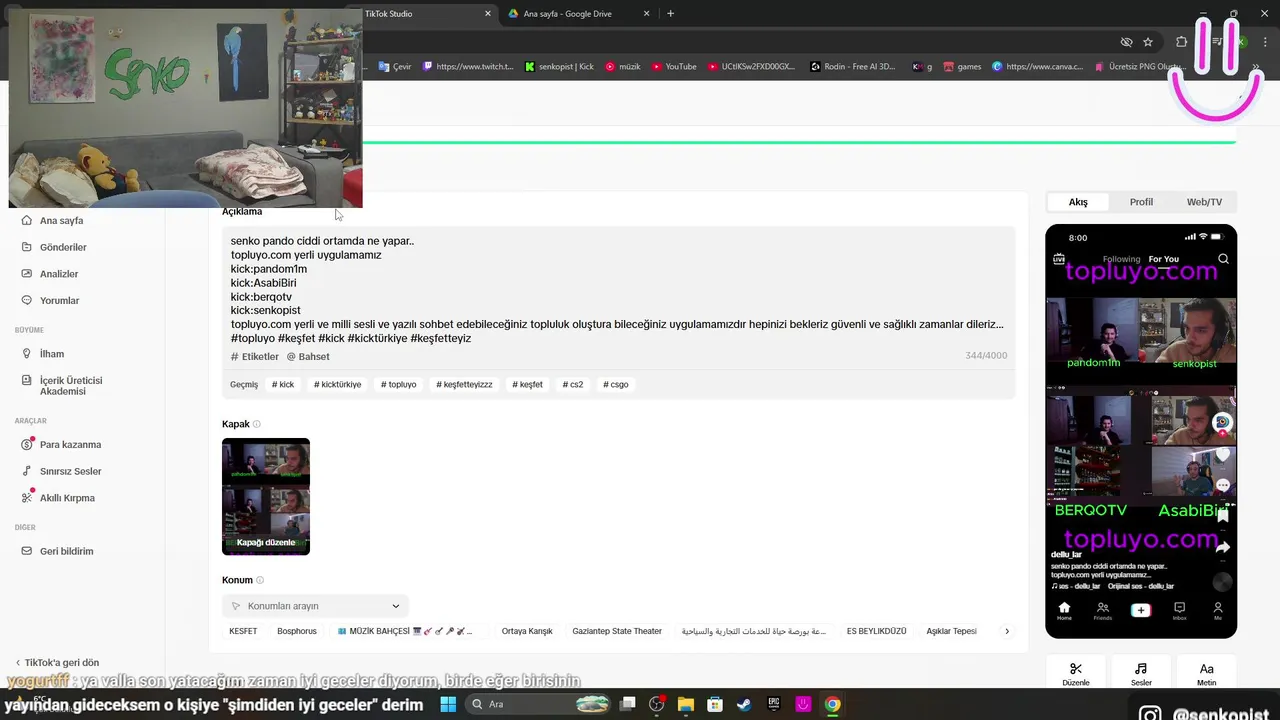Select KESFET location suggestion

click(243, 632)
